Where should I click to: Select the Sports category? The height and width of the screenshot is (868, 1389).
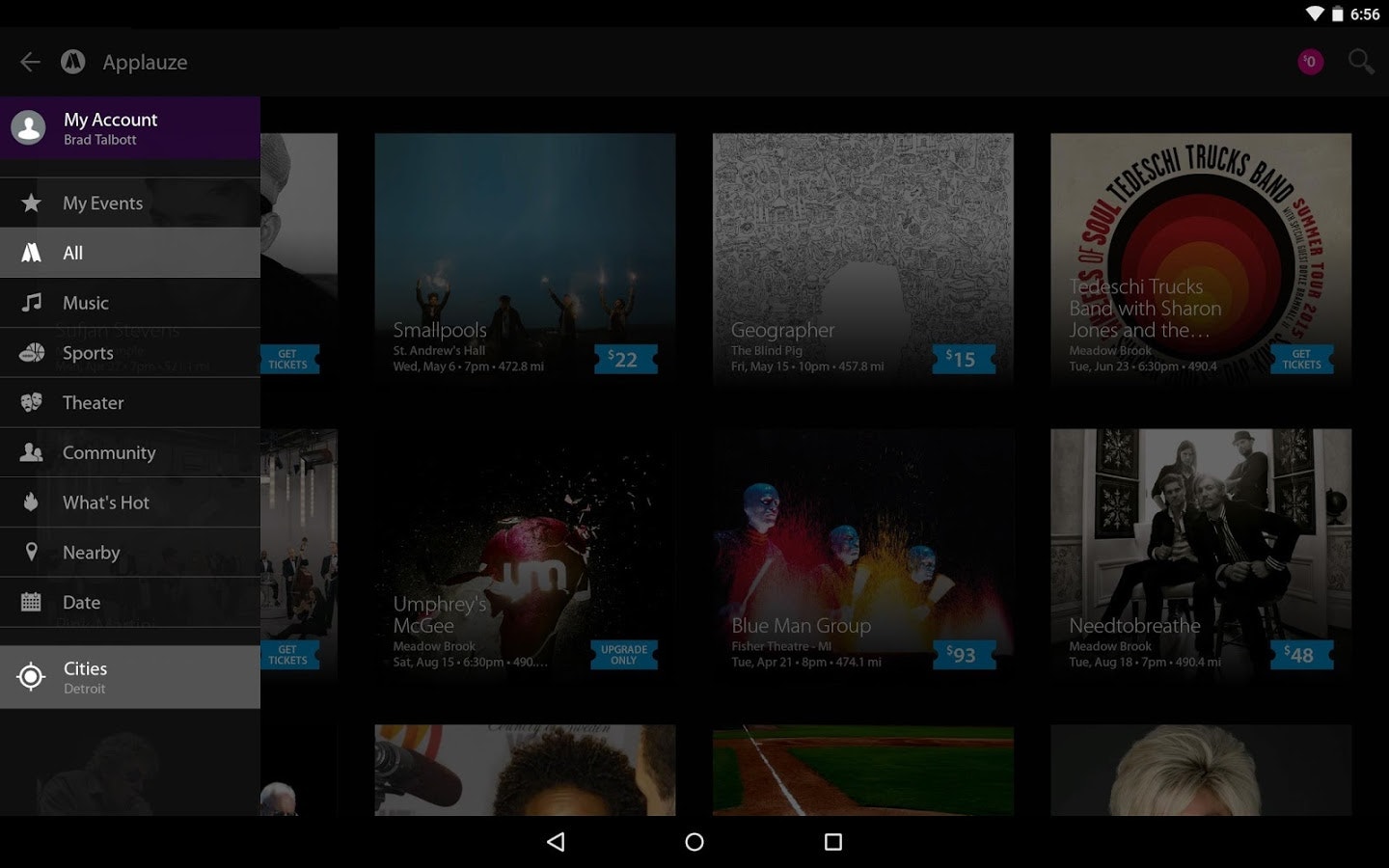click(130, 353)
